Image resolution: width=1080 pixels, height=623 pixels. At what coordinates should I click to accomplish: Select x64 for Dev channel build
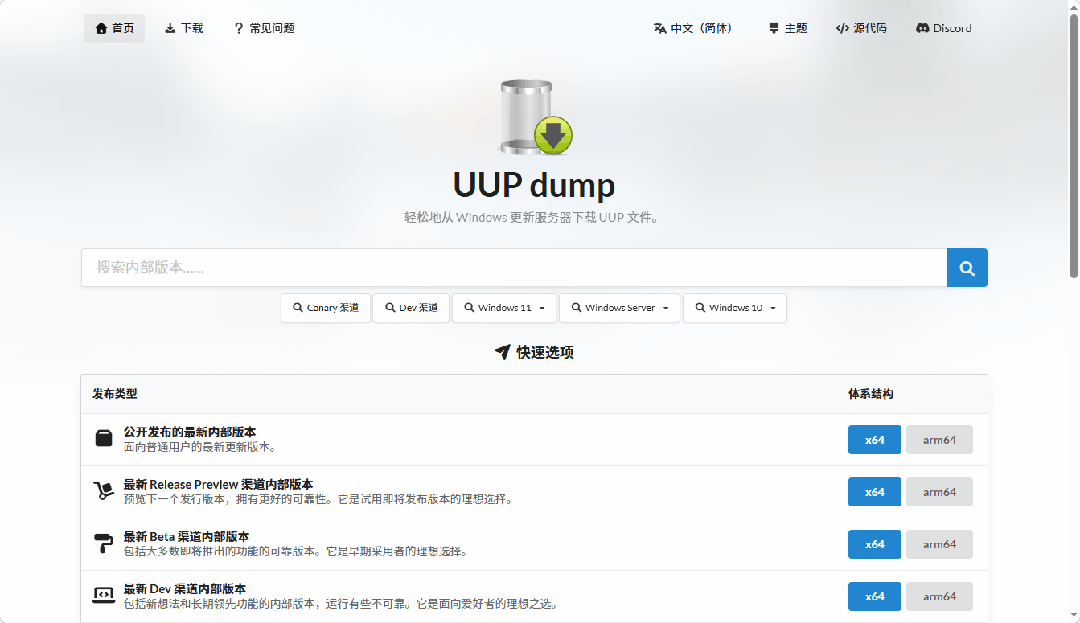pyautogui.click(x=874, y=597)
